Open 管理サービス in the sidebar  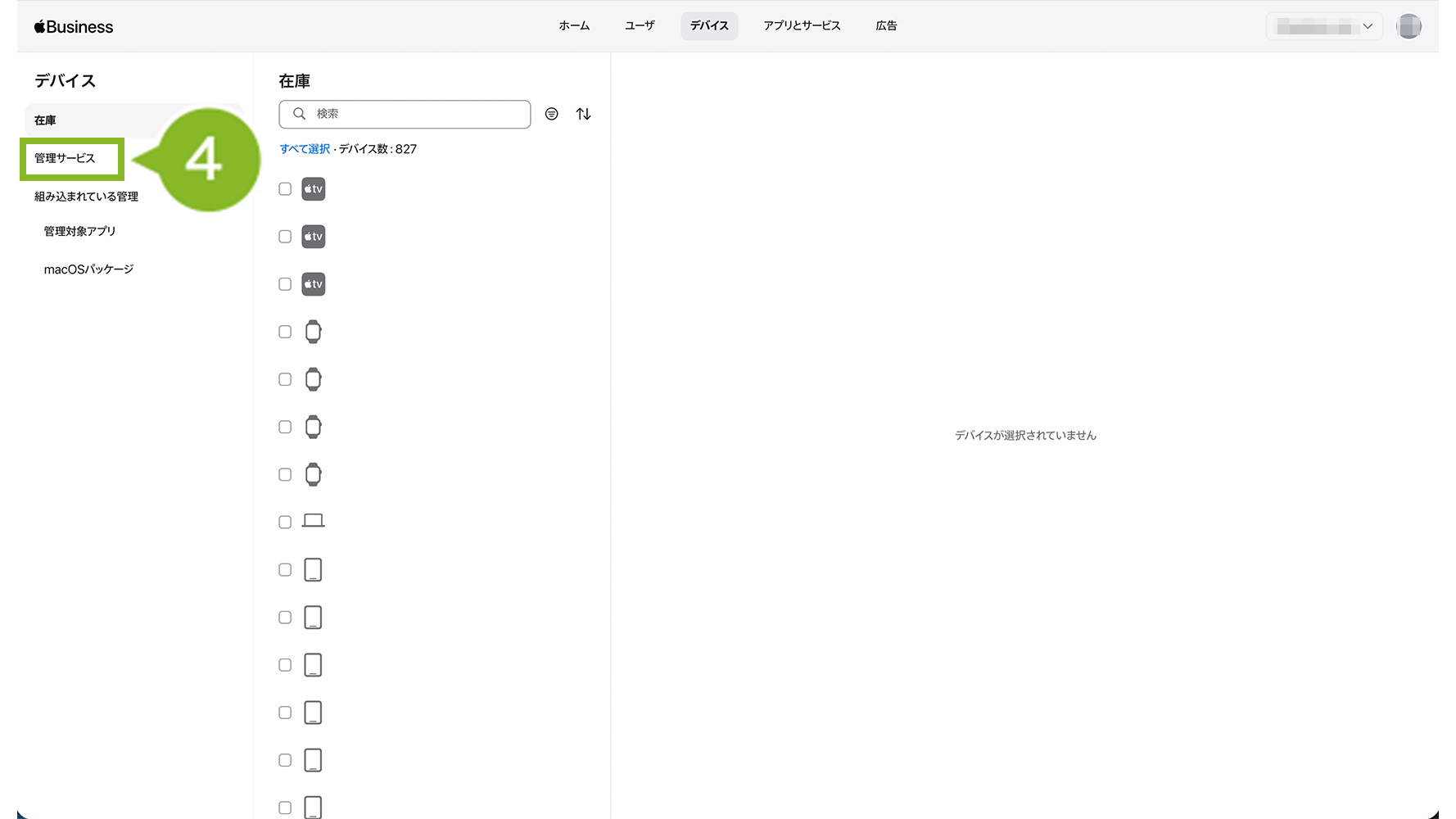[x=65, y=158]
